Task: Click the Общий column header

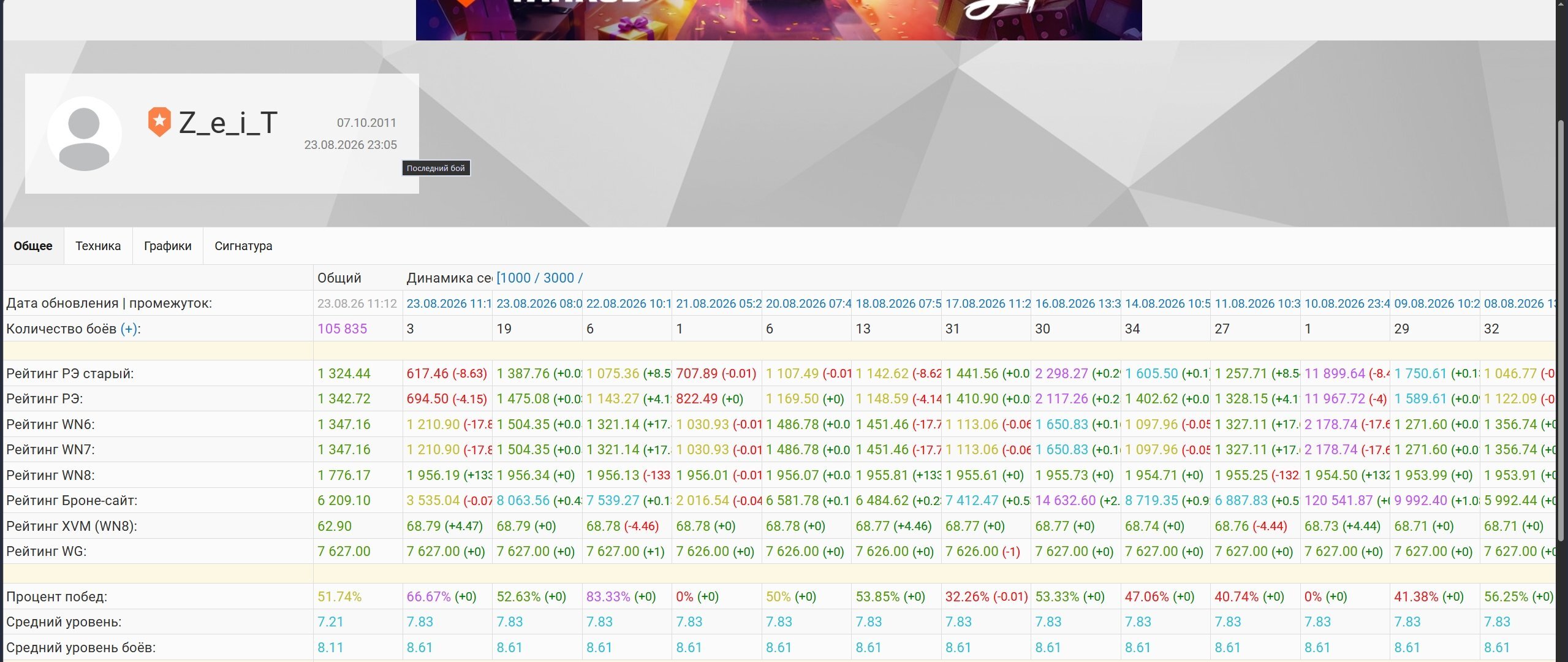Action: (339, 278)
